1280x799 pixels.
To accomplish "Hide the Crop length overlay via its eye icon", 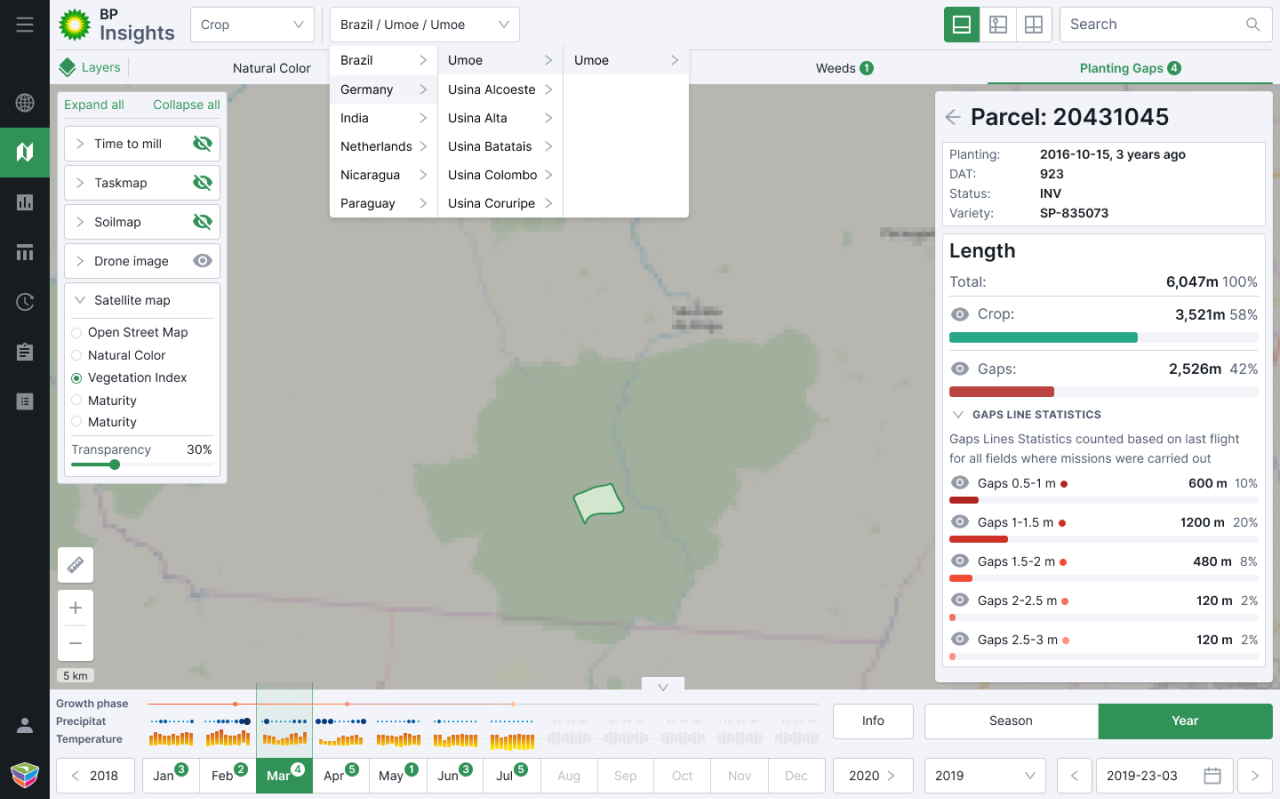I will tap(959, 314).
